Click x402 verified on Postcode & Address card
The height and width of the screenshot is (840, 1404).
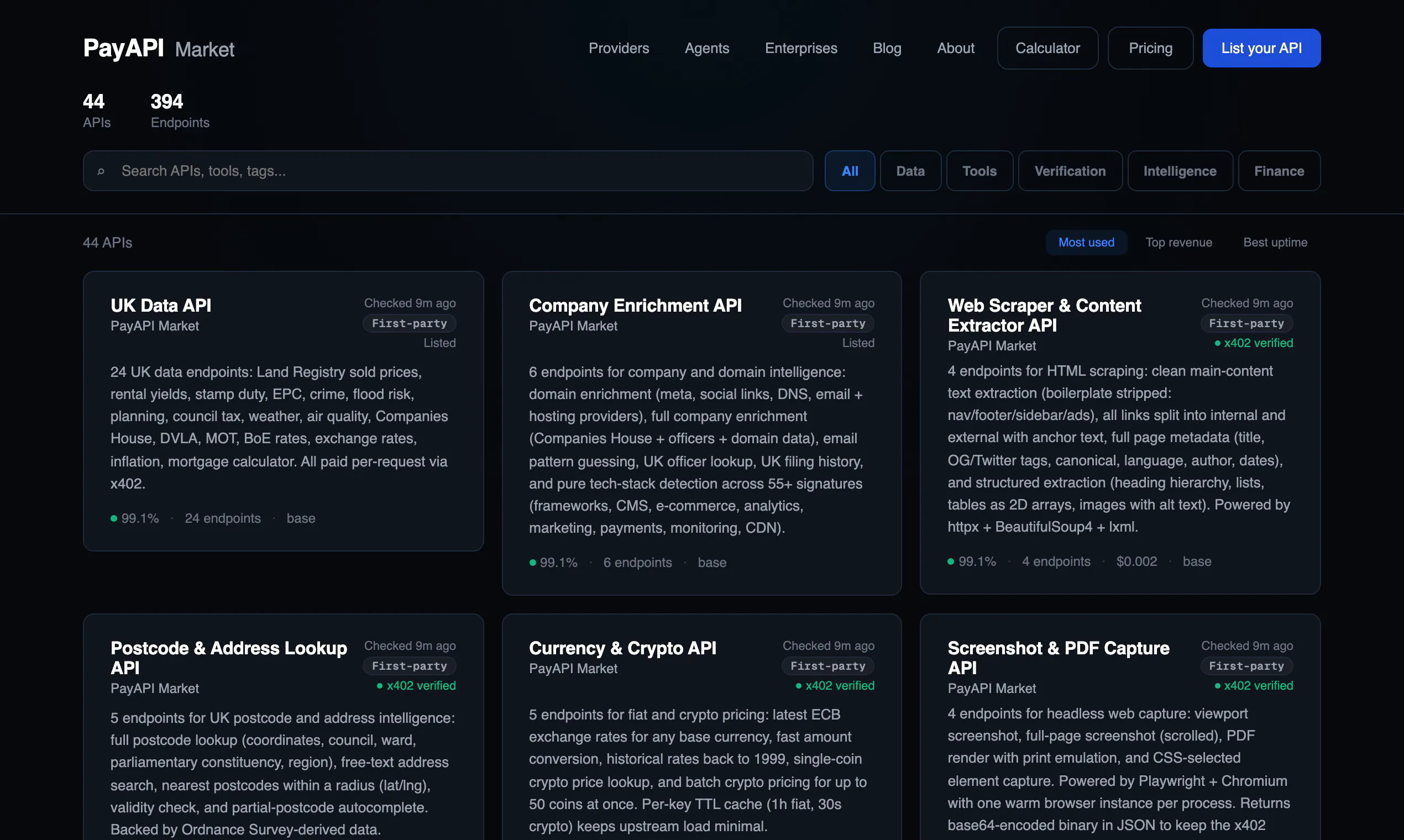(x=416, y=685)
